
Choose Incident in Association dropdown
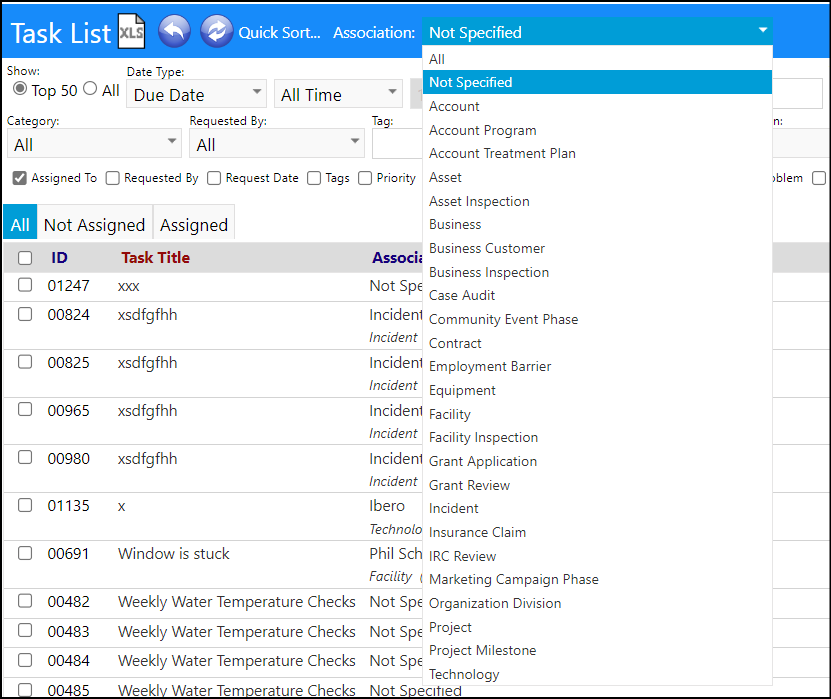pyautogui.click(x=597, y=508)
